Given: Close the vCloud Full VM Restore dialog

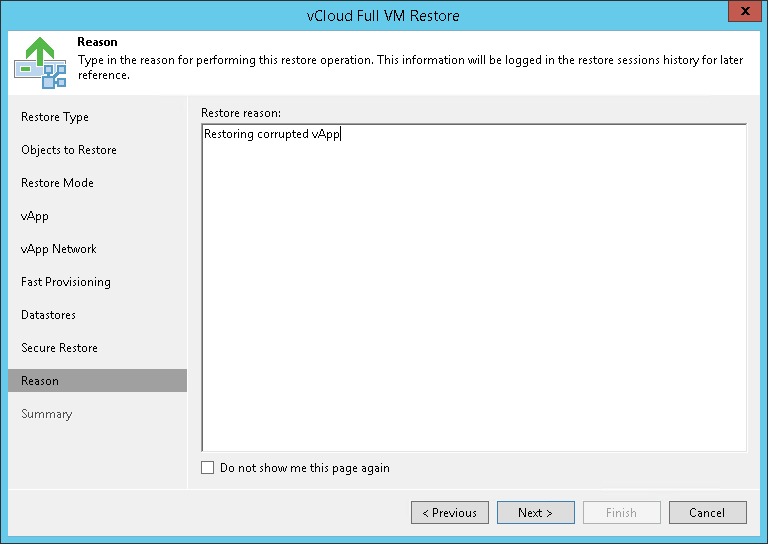Looking at the screenshot, I should 742,15.
